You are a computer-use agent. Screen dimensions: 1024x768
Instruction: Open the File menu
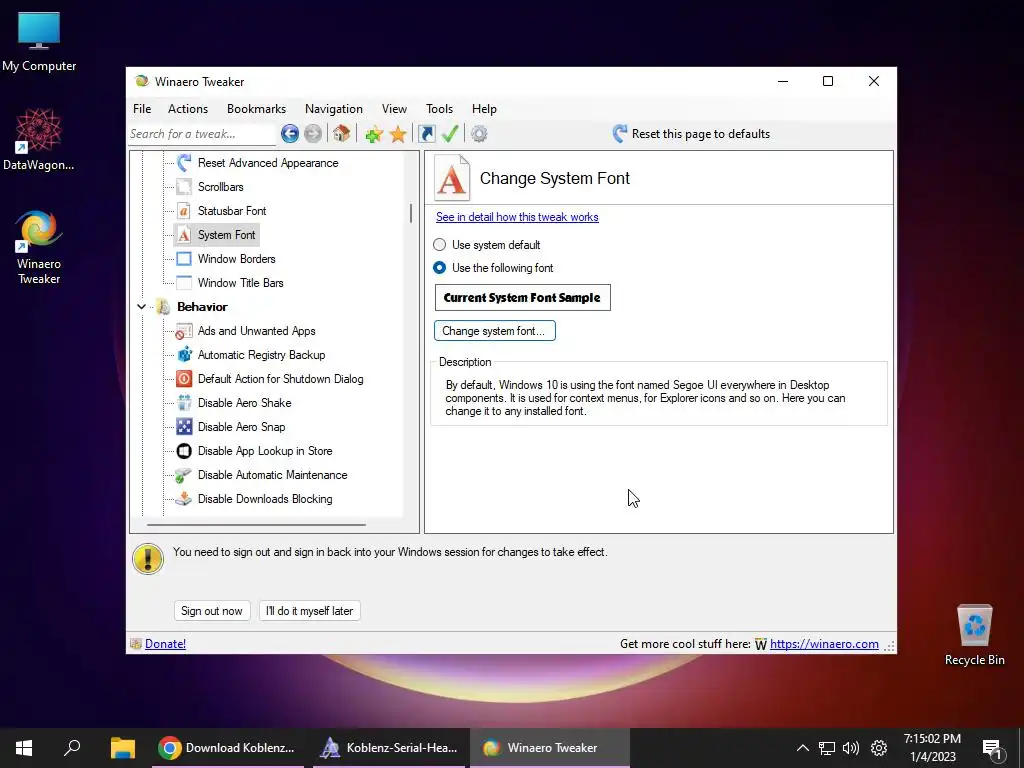[x=142, y=109]
